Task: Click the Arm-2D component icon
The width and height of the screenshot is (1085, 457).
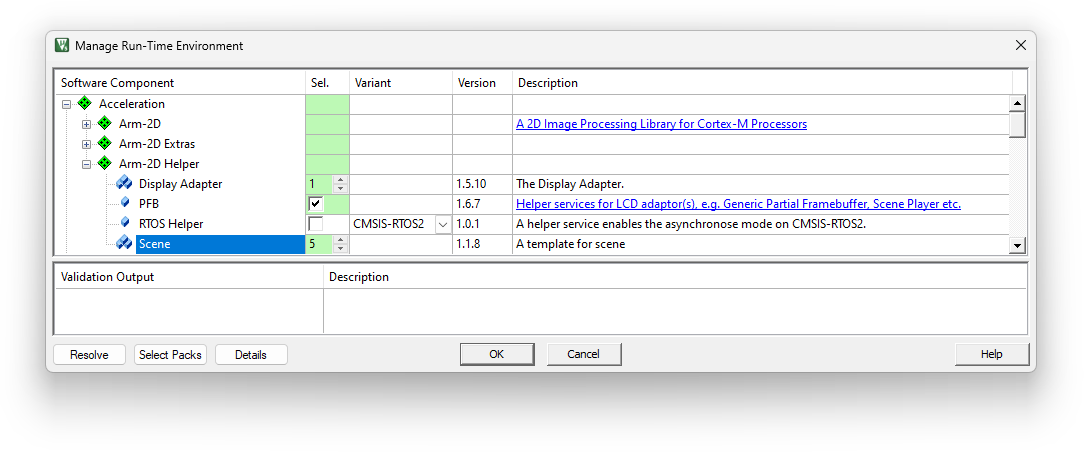Action: pos(105,124)
